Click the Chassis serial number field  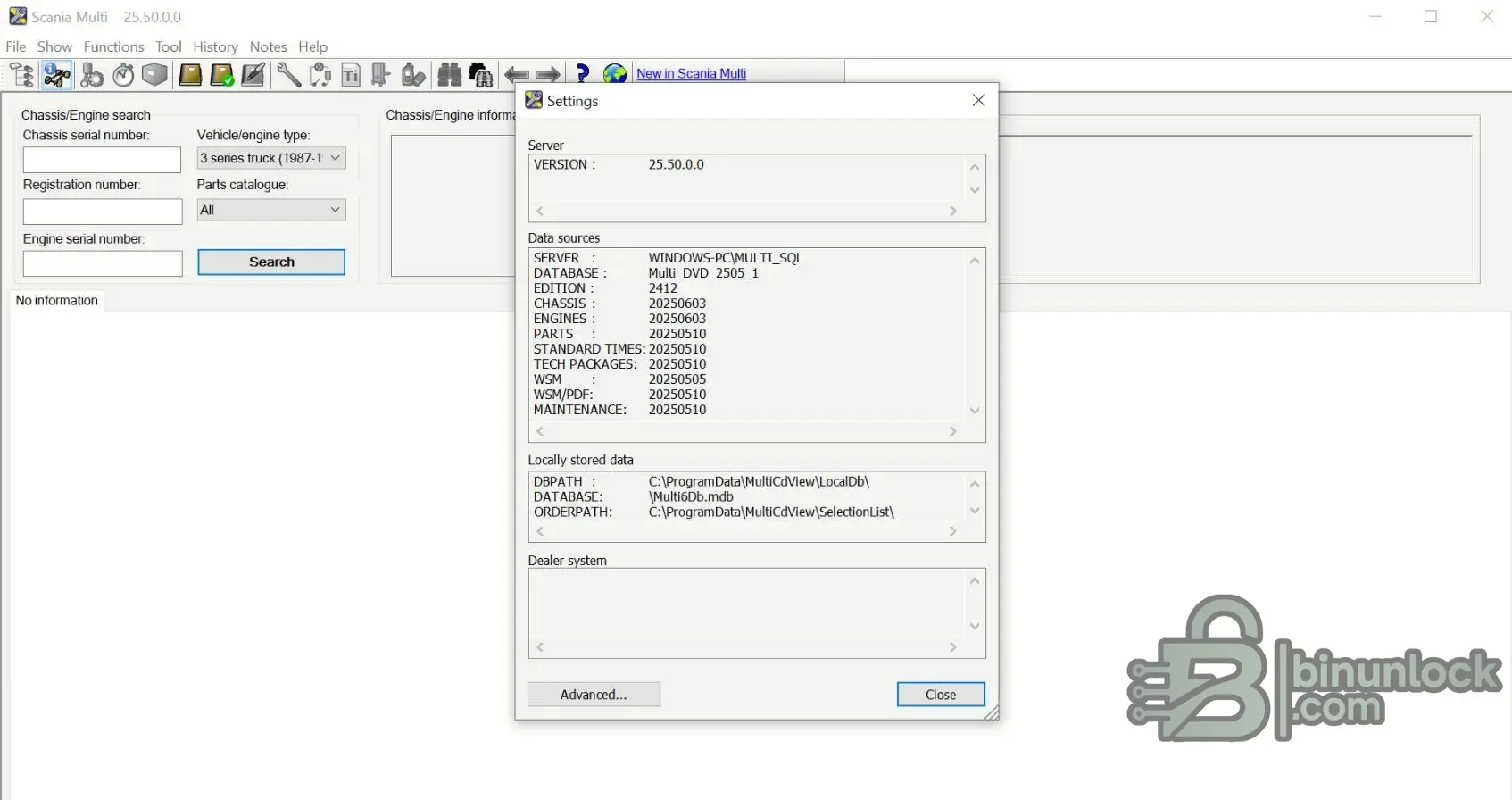pyautogui.click(x=102, y=160)
